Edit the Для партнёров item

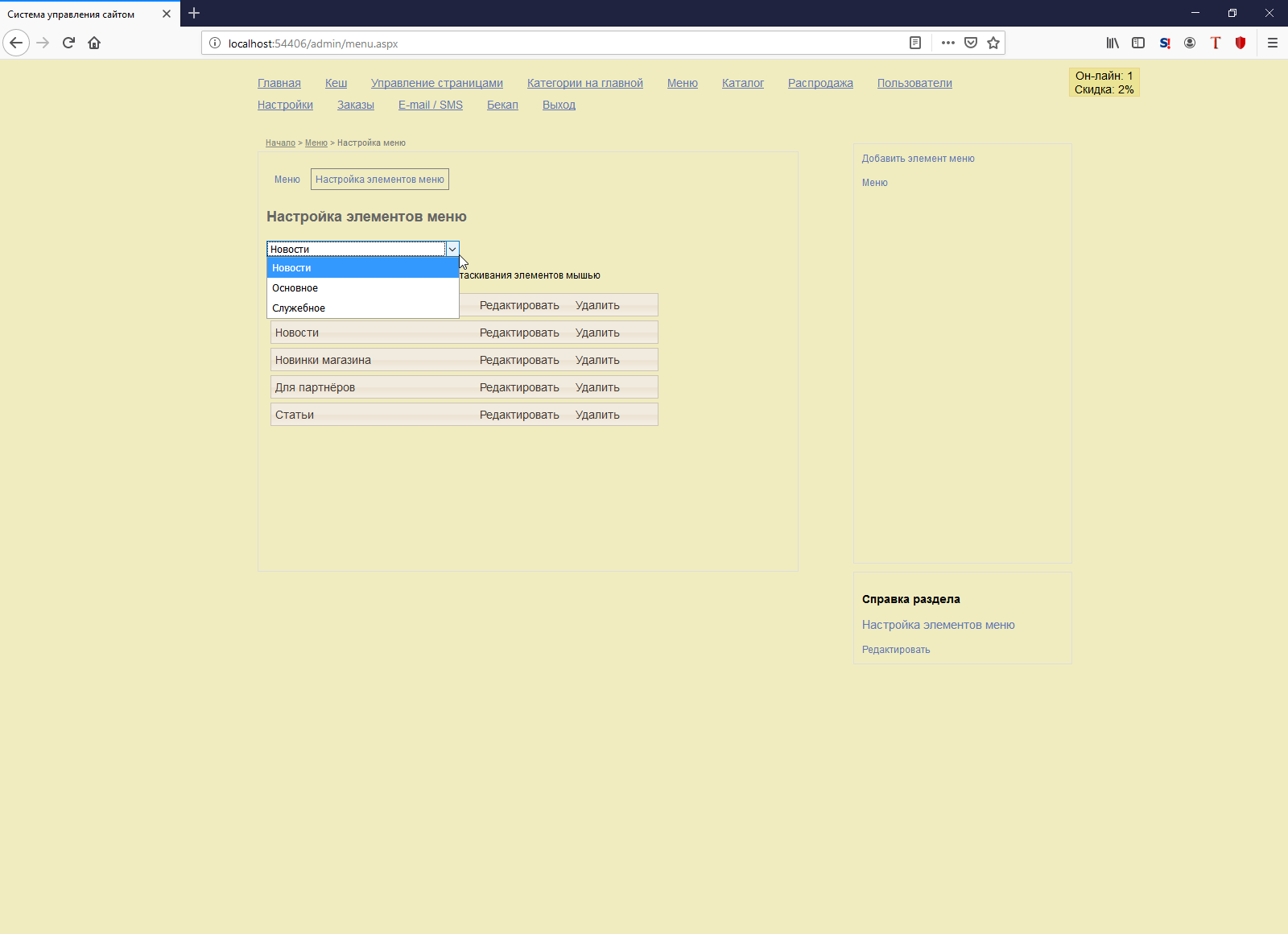coord(519,387)
